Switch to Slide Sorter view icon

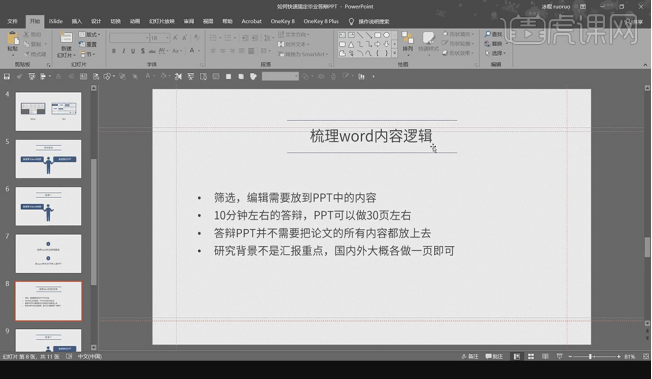click(531, 357)
